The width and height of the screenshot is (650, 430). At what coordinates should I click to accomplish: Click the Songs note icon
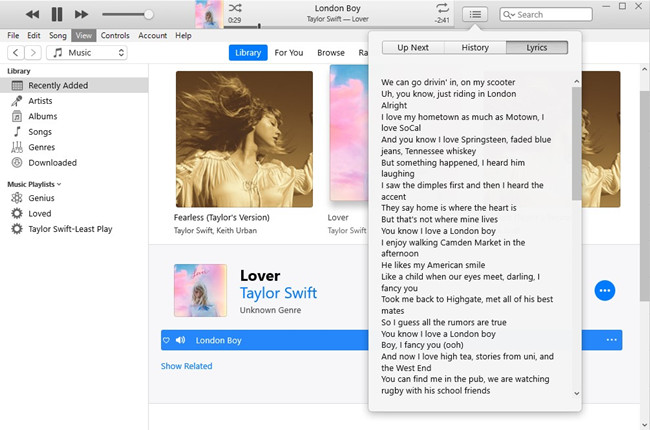point(17,132)
